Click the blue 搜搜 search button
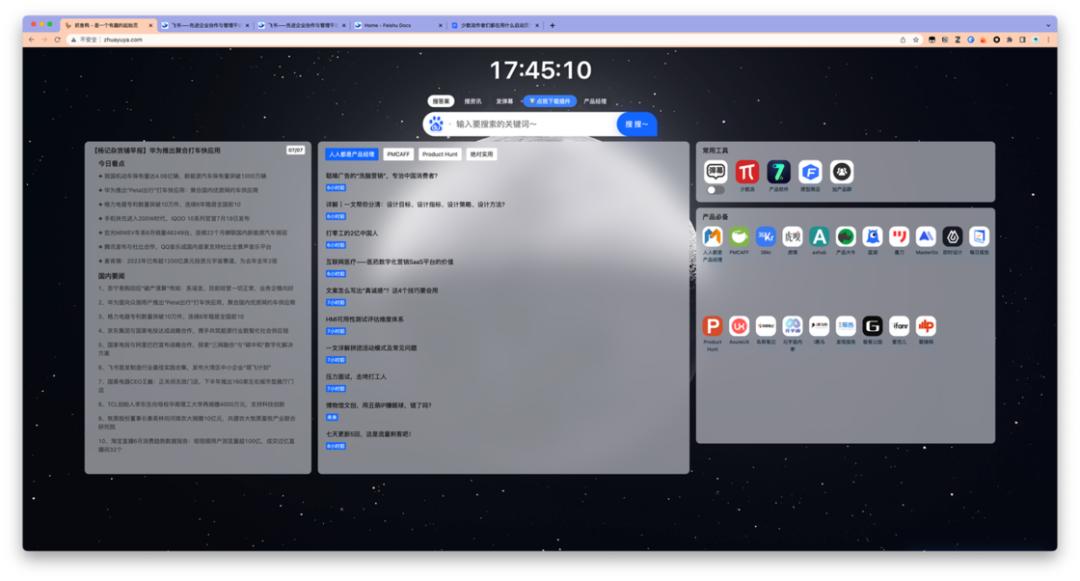 click(636, 124)
